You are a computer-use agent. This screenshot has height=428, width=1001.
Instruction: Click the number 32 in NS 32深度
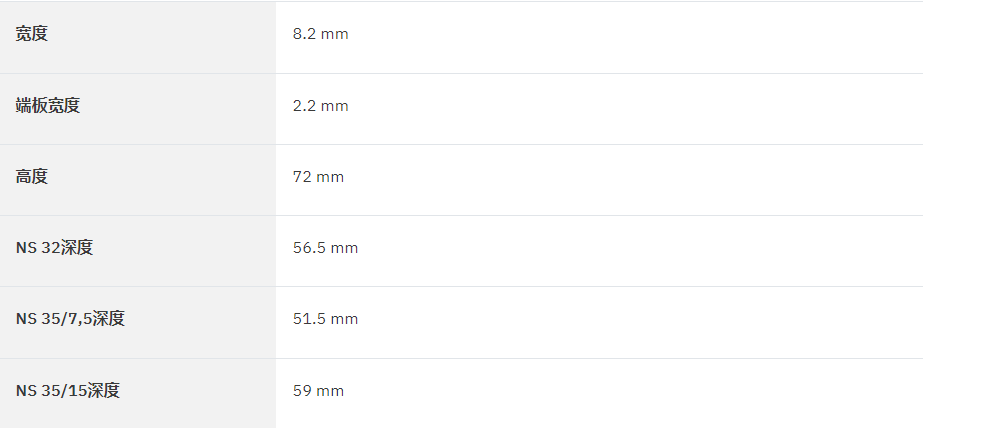50,248
